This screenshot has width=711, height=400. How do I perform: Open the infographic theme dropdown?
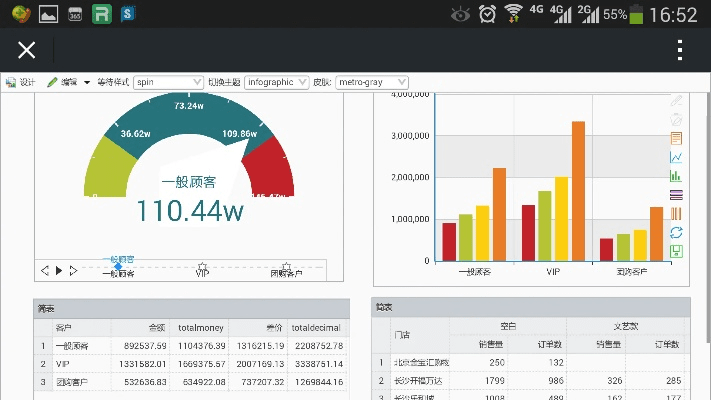(x=282, y=82)
